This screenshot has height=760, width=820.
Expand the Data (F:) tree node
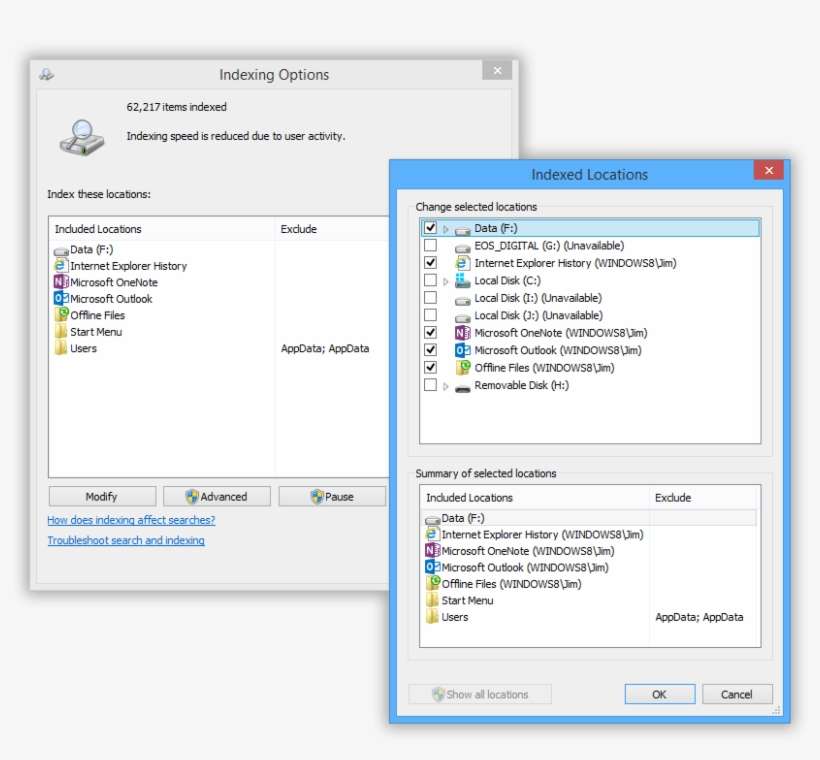(444, 228)
